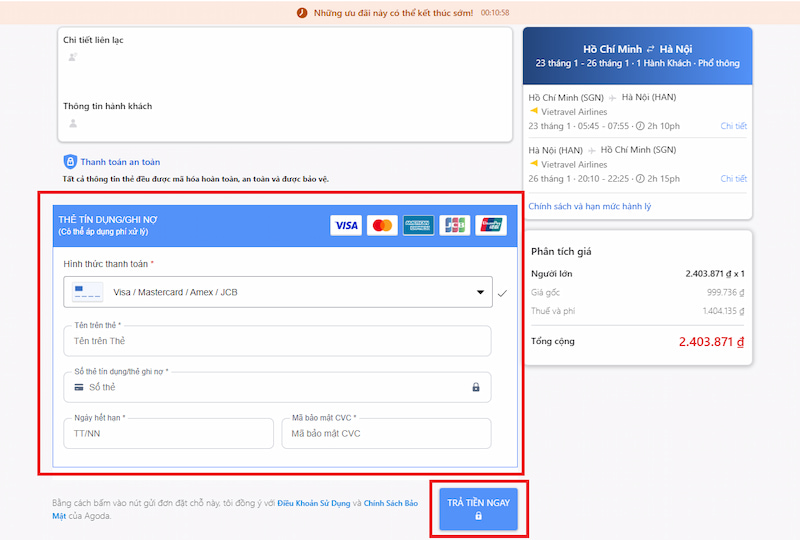Viewport: 800px width, 540px height.
Task: Click the passenger information person icon
Action: pos(73,123)
